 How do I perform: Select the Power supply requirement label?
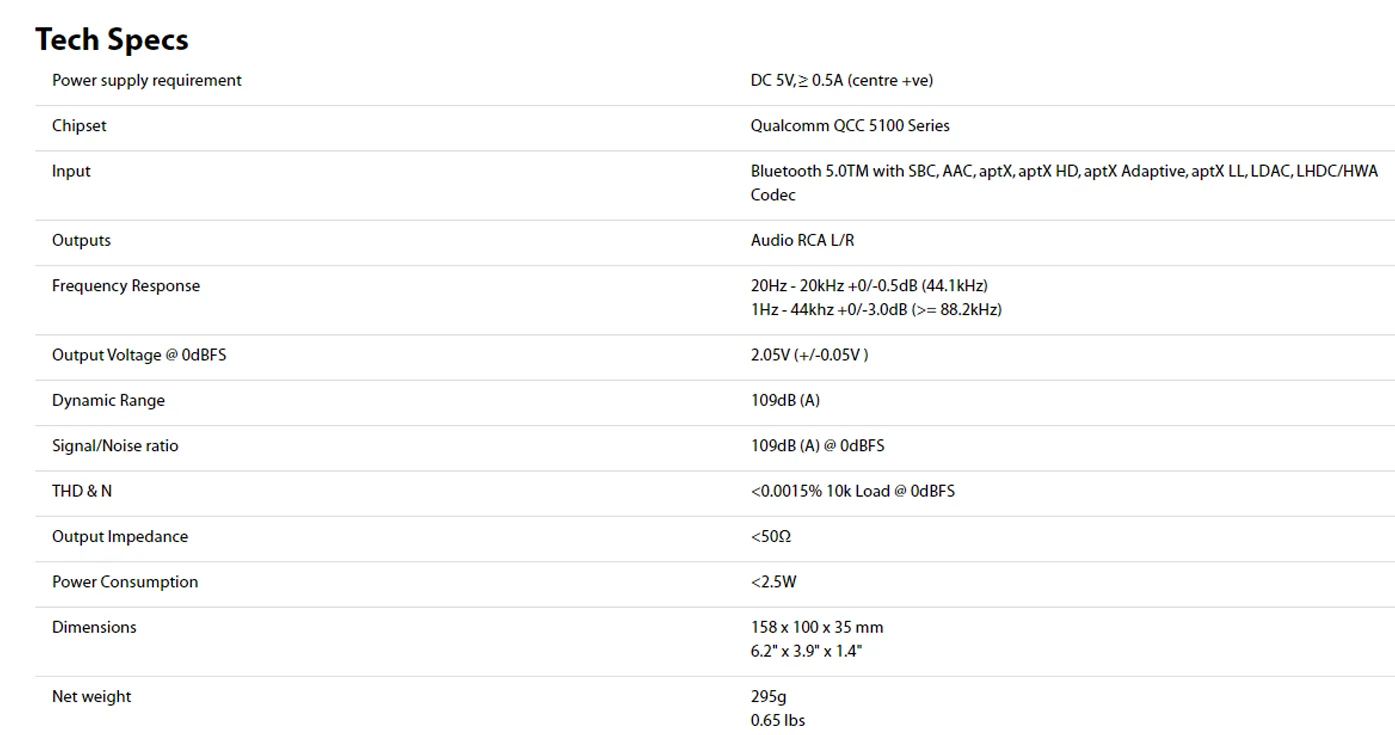coord(147,80)
